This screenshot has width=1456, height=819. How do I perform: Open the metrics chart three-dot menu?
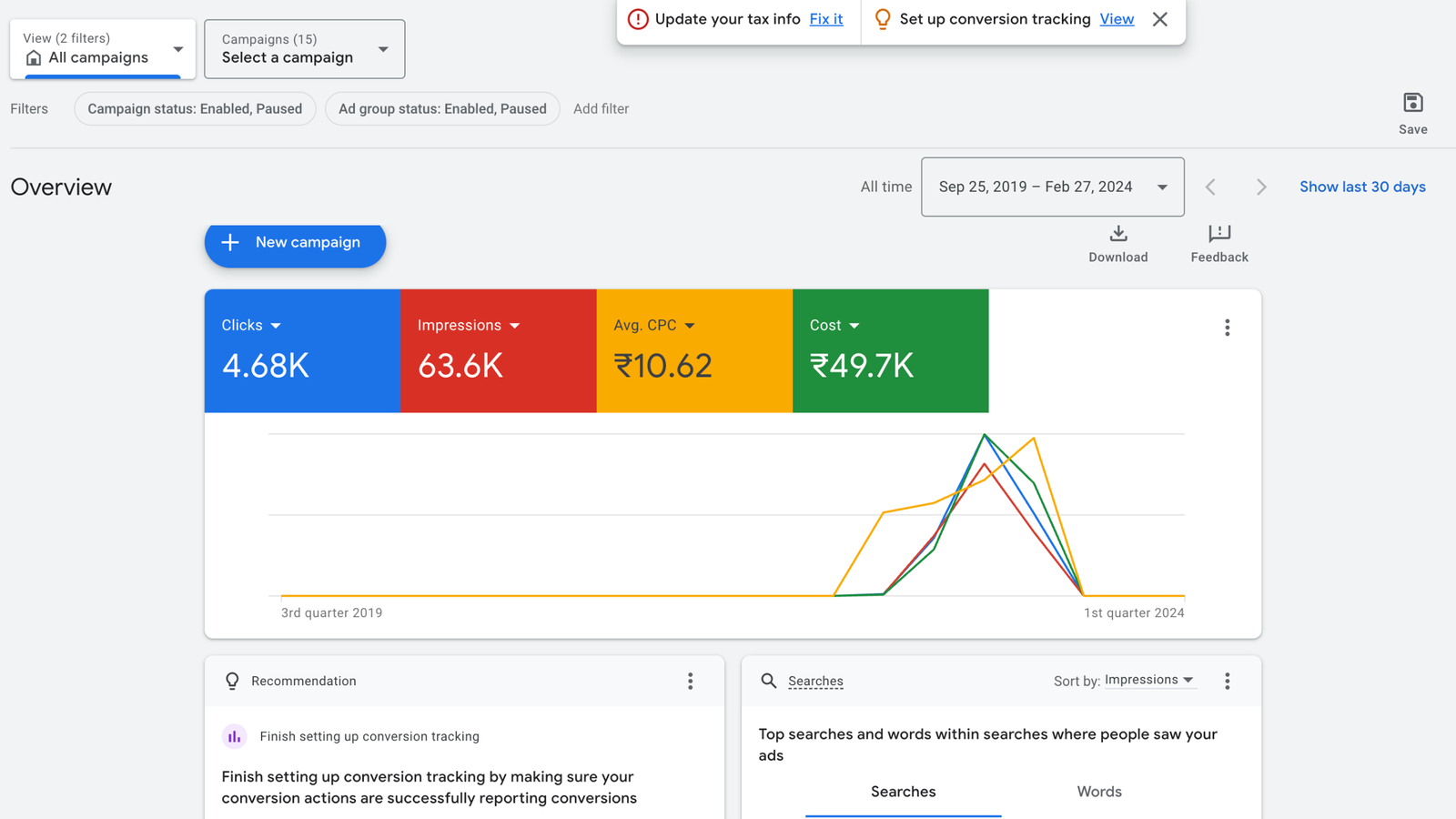[1227, 328]
